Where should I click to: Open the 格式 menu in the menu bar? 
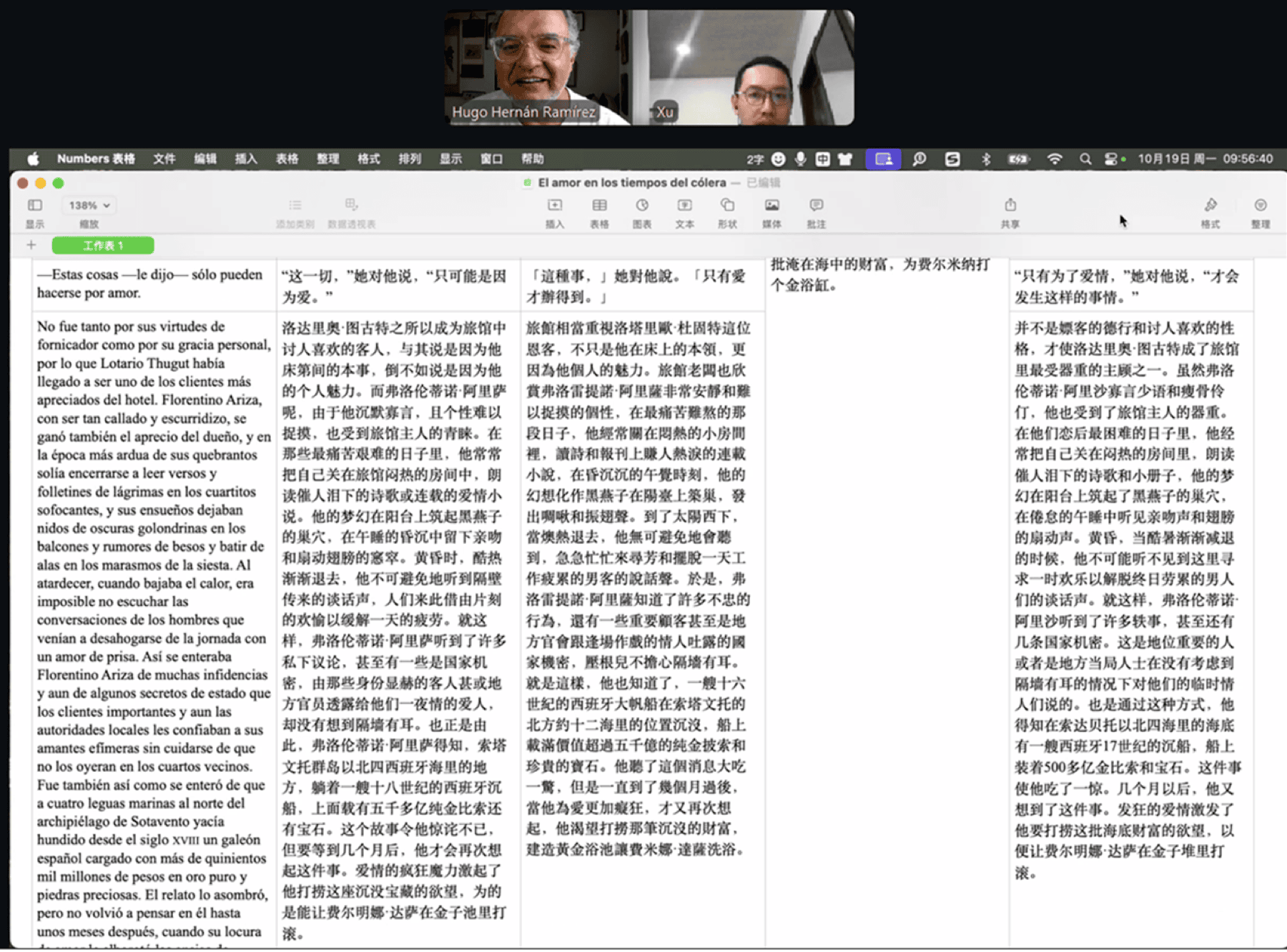pyautogui.click(x=369, y=159)
